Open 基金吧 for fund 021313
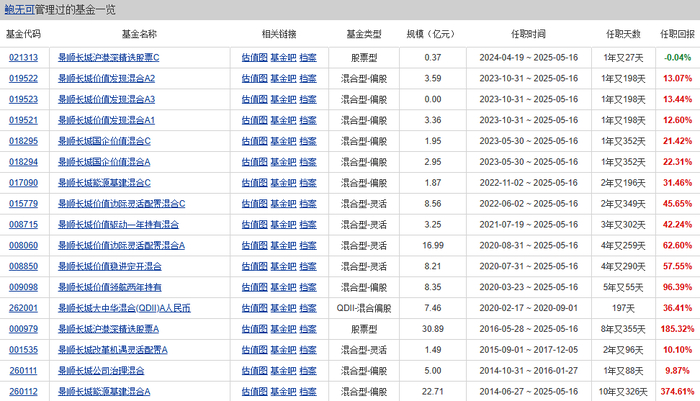The height and width of the screenshot is (401, 700). (283, 58)
